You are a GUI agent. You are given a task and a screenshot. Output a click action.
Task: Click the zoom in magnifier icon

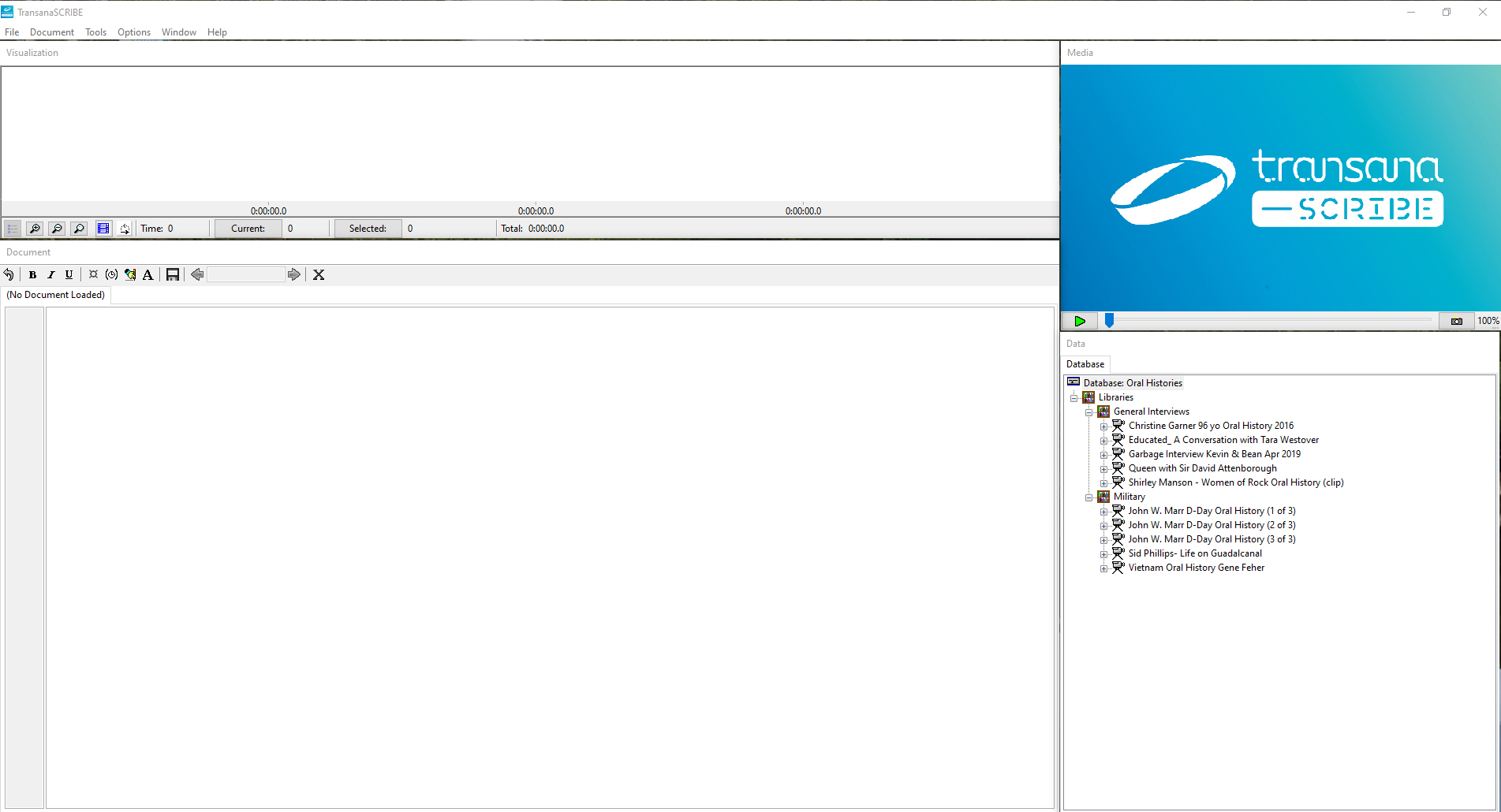(x=35, y=229)
